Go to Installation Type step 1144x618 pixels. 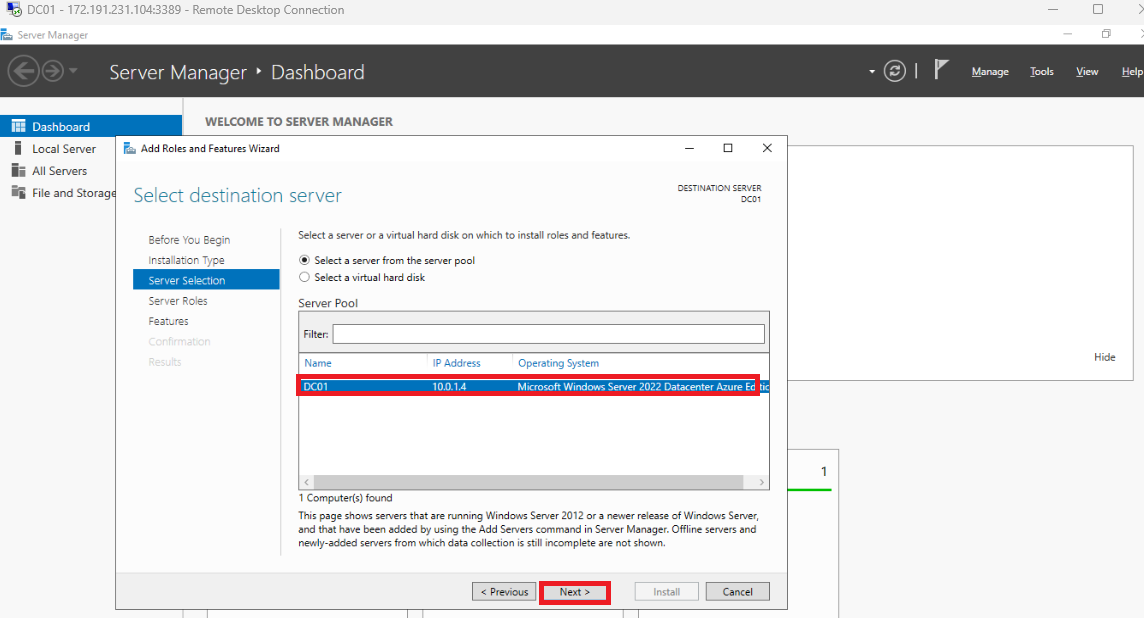186,260
